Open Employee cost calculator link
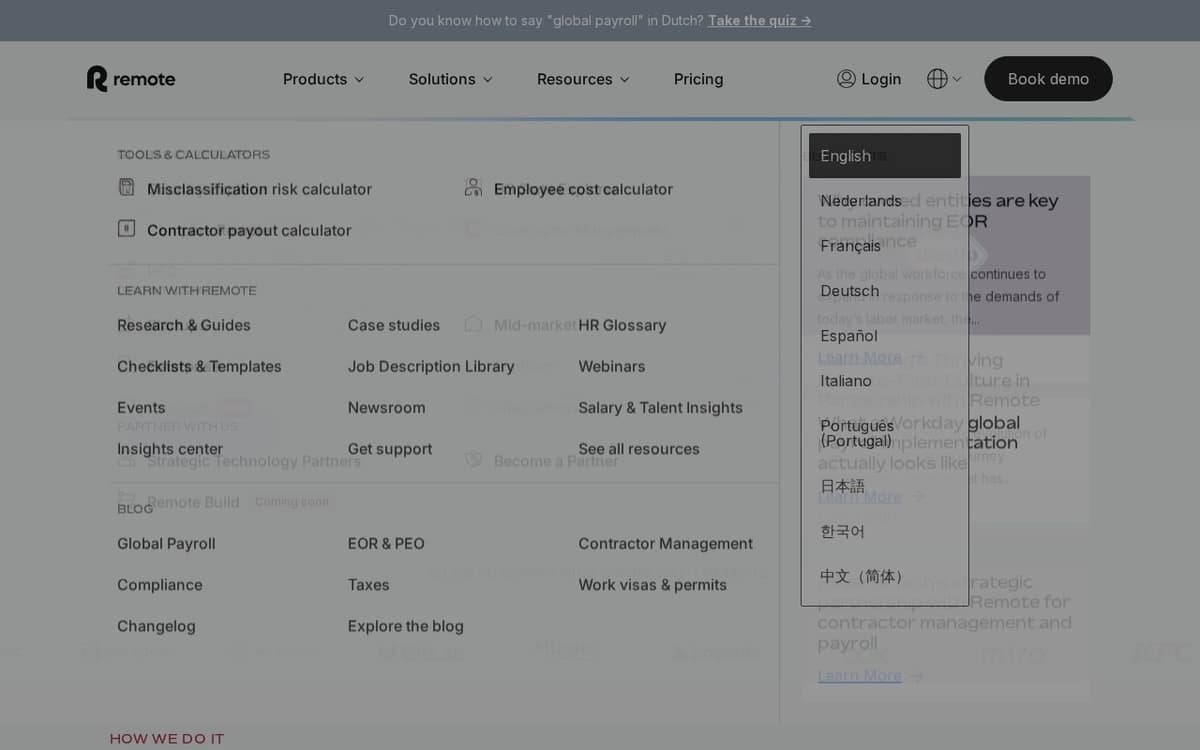 pyautogui.click(x=583, y=189)
